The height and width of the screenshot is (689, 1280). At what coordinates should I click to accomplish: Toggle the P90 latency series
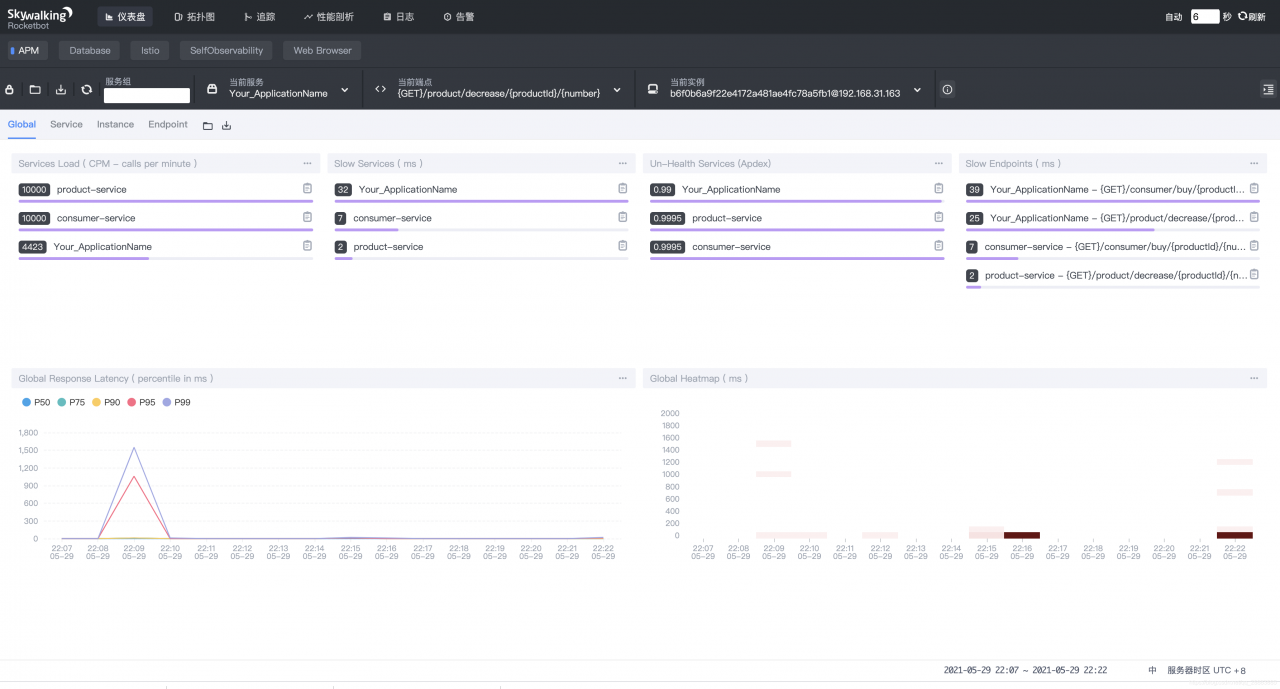106,402
